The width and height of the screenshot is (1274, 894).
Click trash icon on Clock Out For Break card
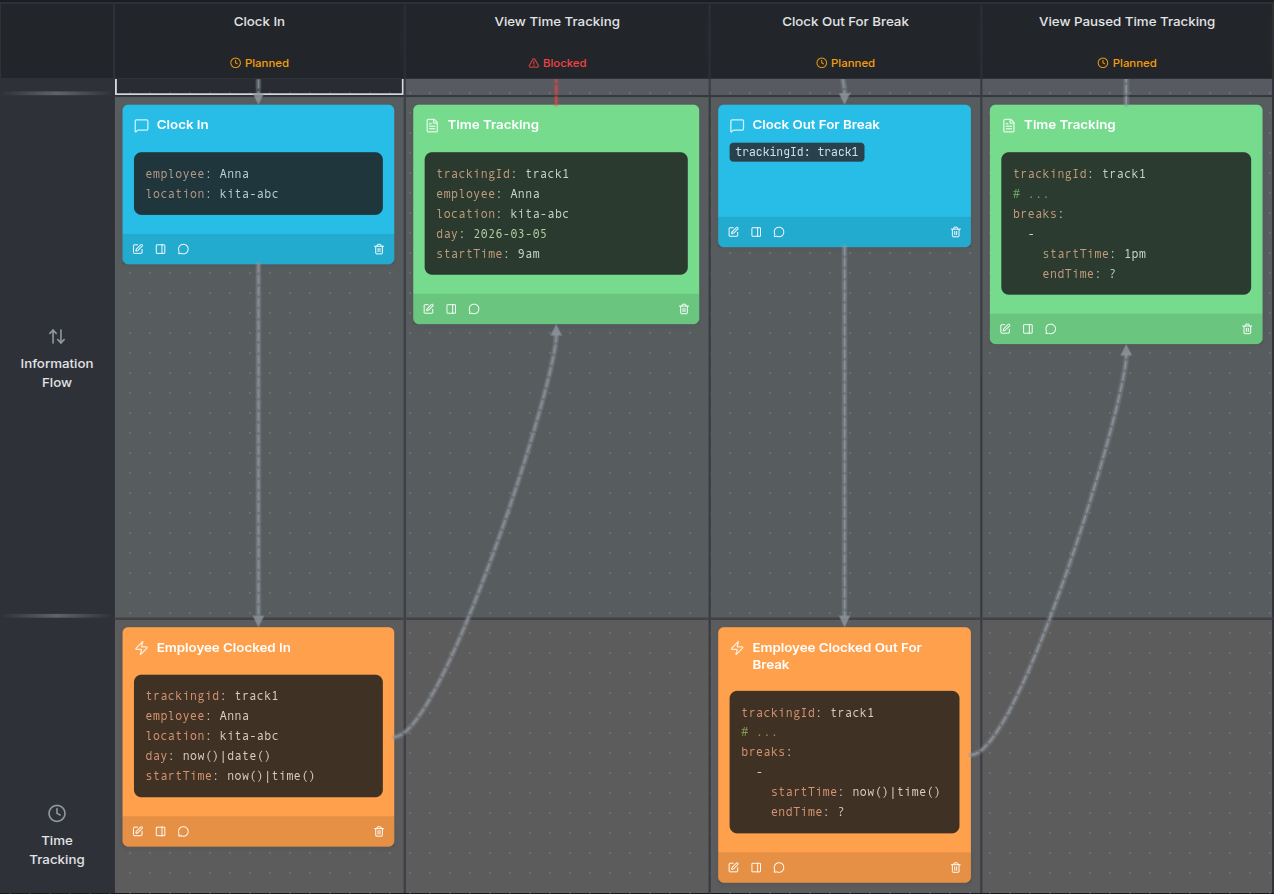(x=955, y=232)
